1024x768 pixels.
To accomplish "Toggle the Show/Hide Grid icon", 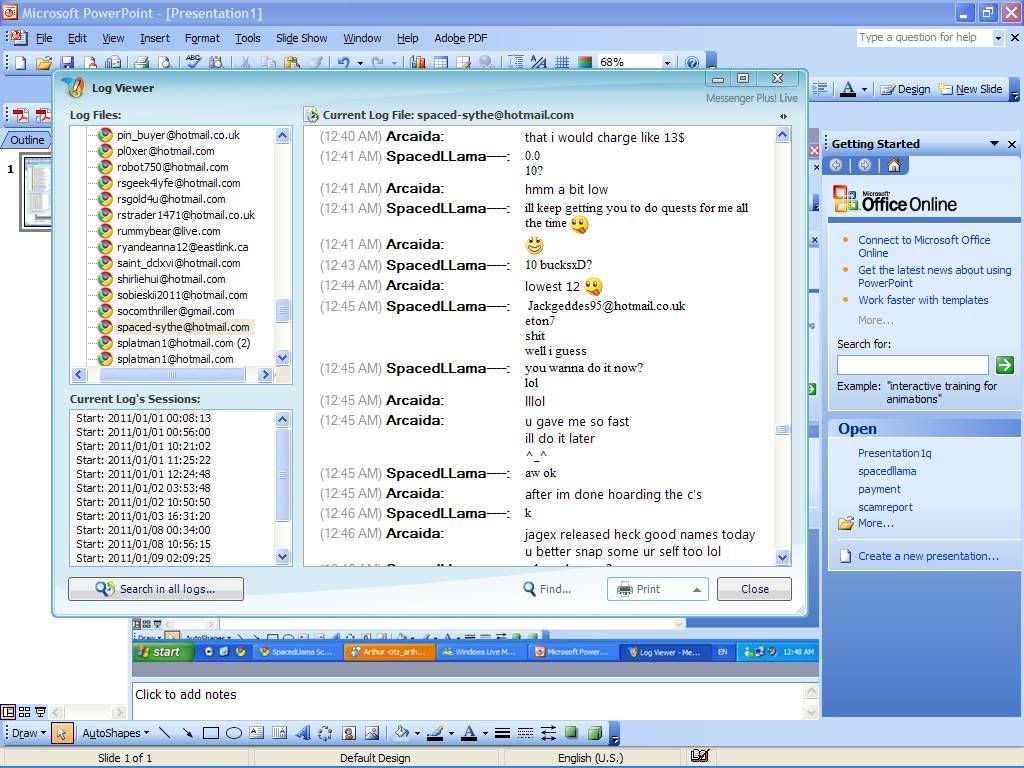I will point(562,62).
